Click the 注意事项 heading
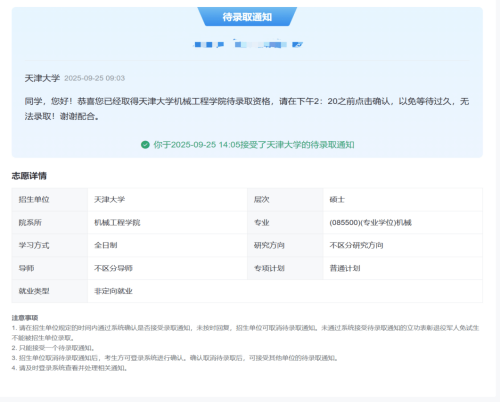The image size is (500, 402). [x=25, y=318]
